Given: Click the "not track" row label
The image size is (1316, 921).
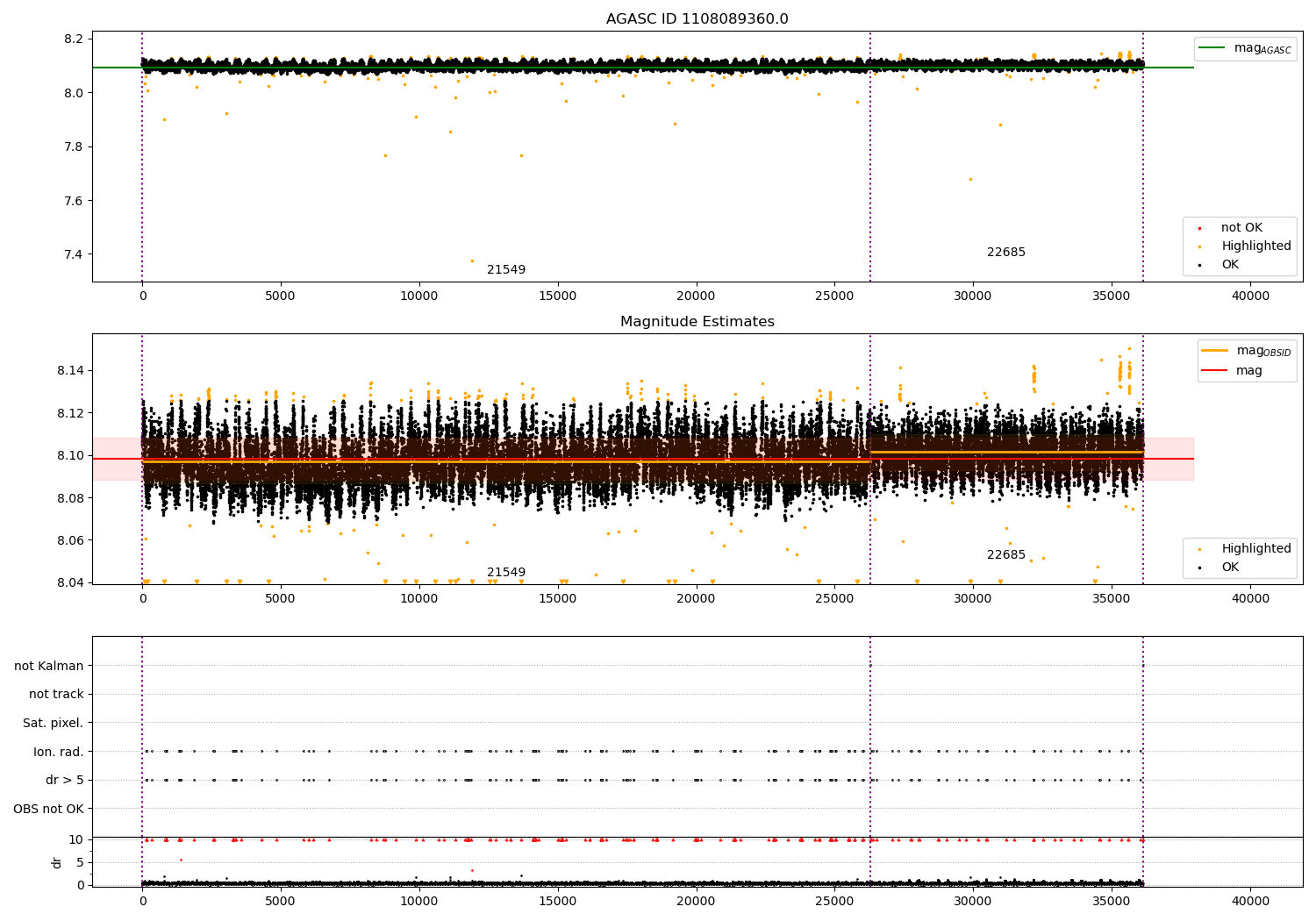Looking at the screenshot, I should click(x=56, y=695).
